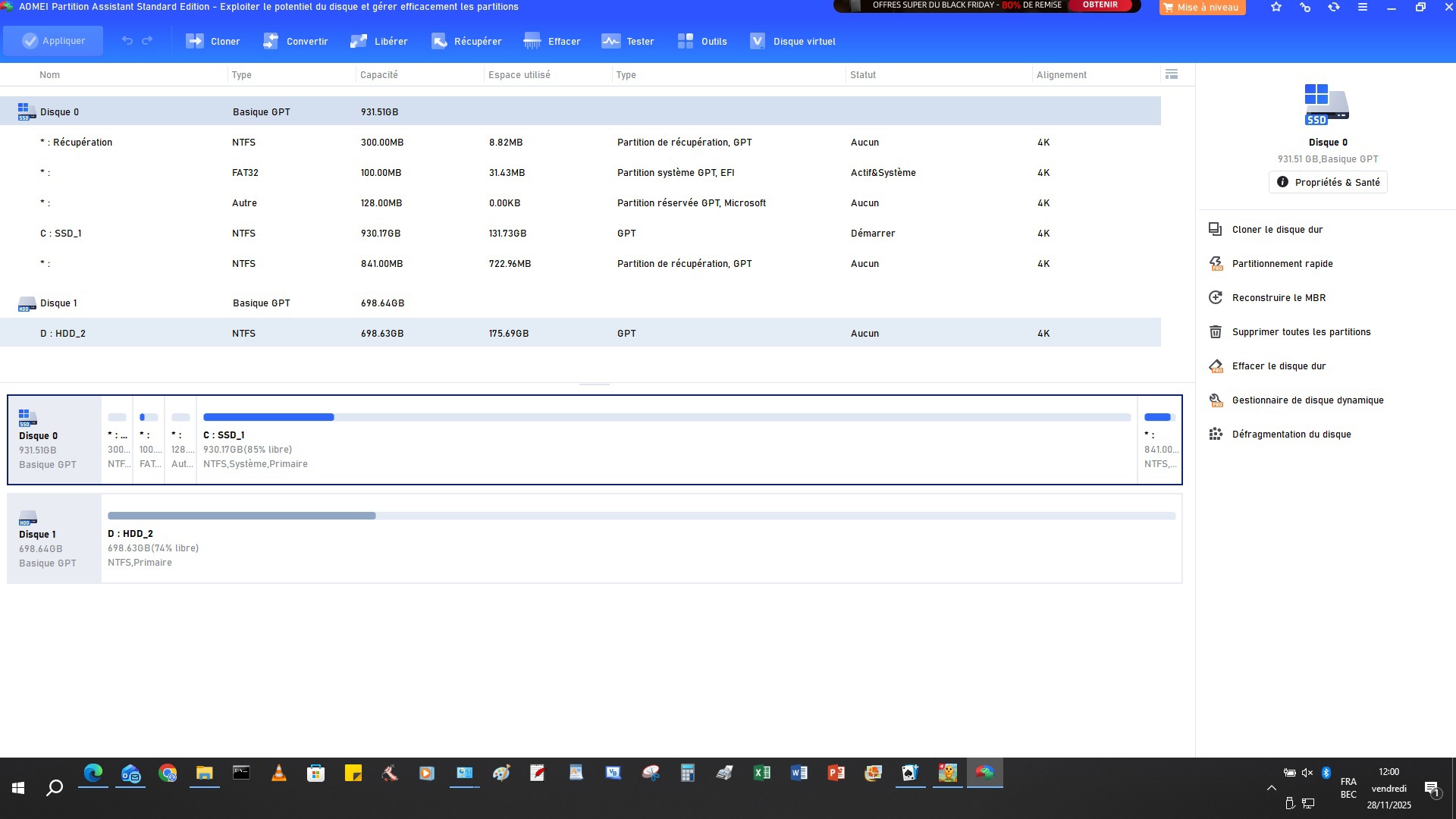
Task: Choose Supprimer toutes les partitions
Action: pyautogui.click(x=1301, y=332)
